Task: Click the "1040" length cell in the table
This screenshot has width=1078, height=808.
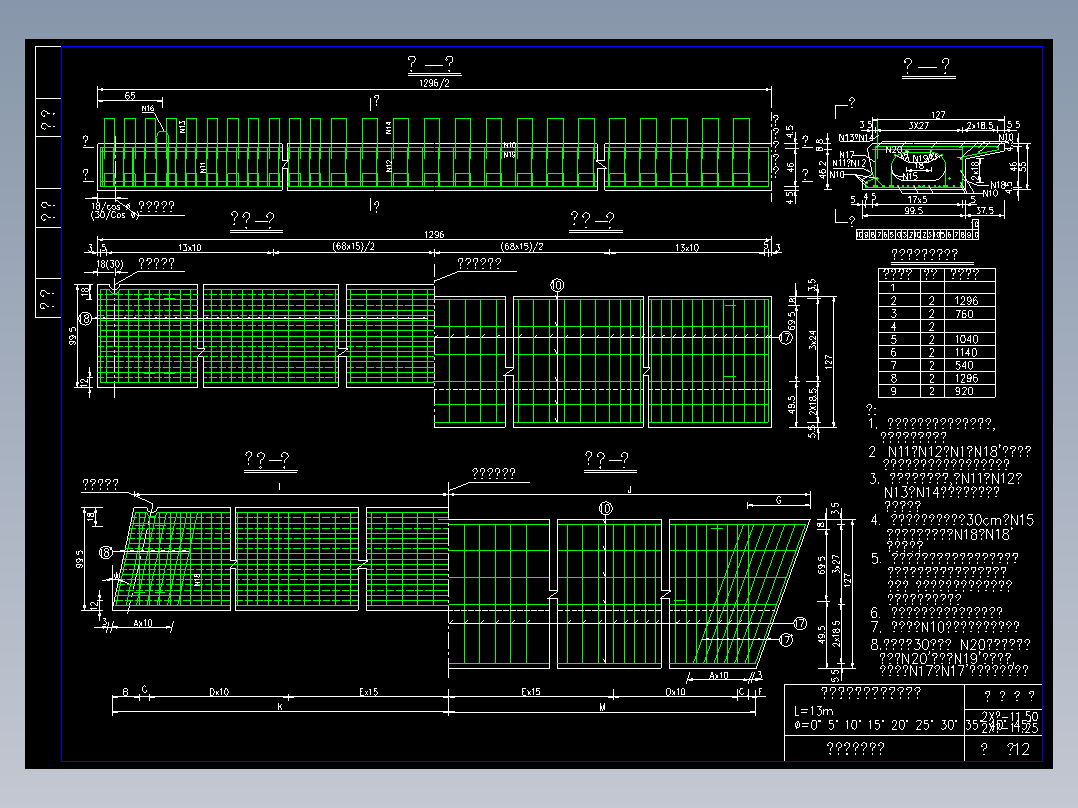Action: (x=966, y=339)
